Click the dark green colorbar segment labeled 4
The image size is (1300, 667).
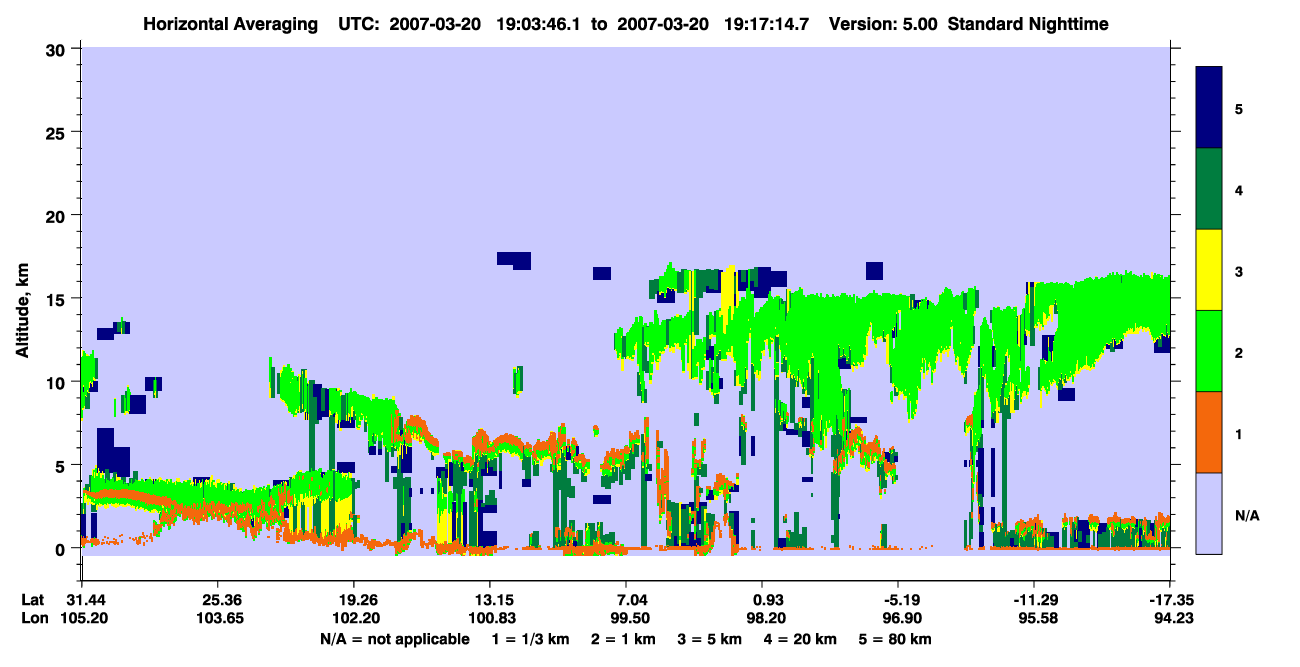1209,189
